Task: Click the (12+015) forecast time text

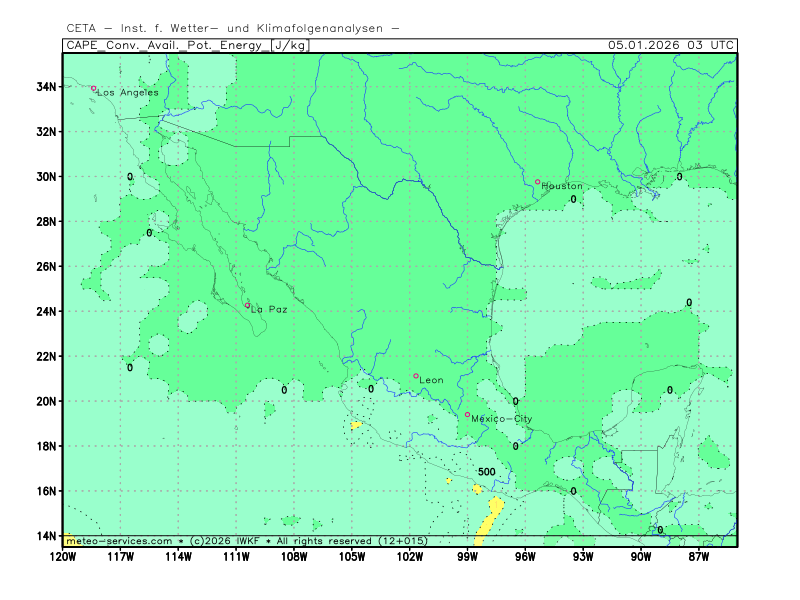Action: pos(402,541)
